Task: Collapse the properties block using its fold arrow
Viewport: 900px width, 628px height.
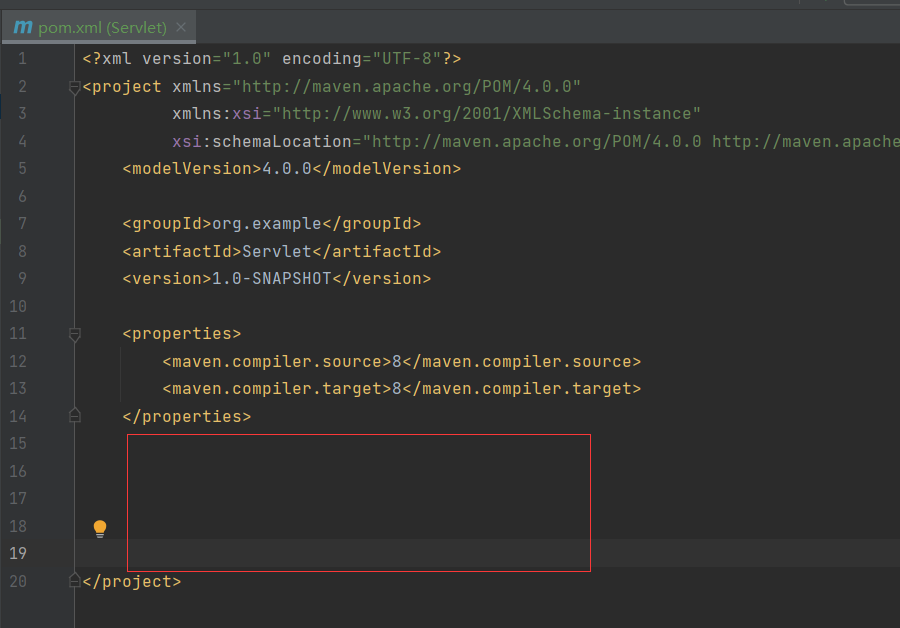Action: coord(74,334)
